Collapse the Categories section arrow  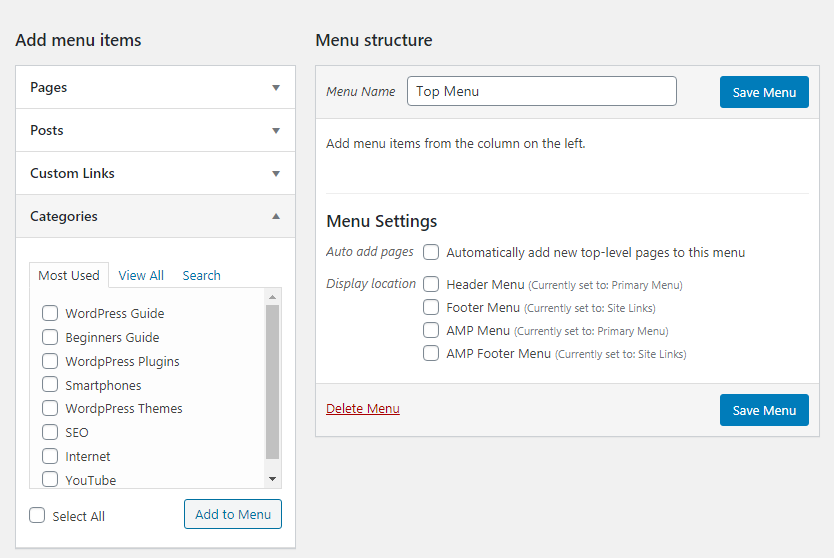pos(276,216)
